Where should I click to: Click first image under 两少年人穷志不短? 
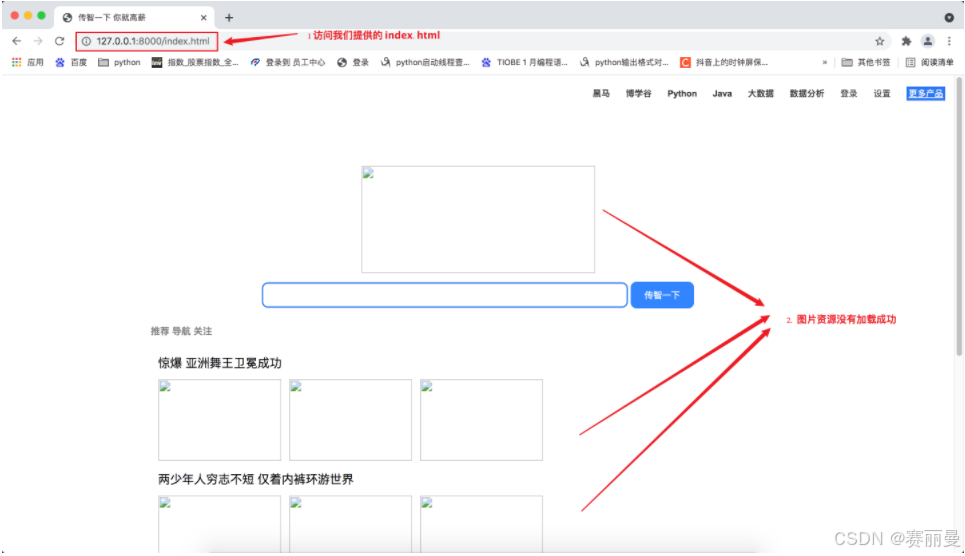point(220,524)
